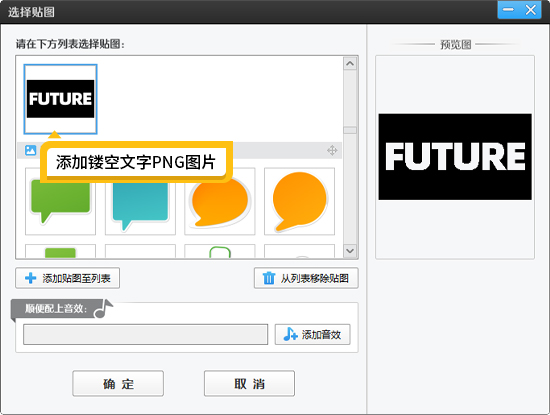Click the blue plus icon of 添加贴图至列表
The height and width of the screenshot is (415, 550).
tap(31, 278)
